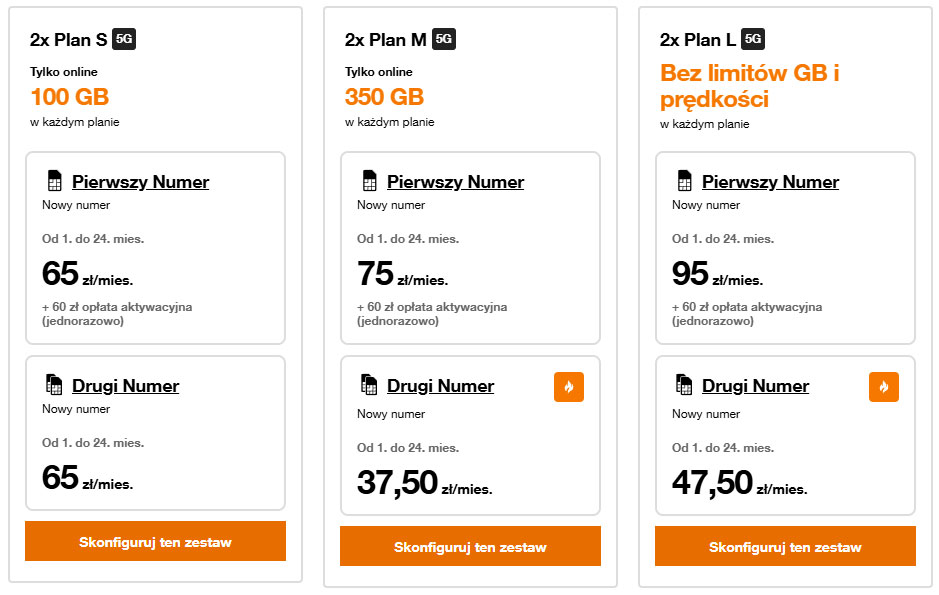This screenshot has height=595, width=939.
Task: Click the 5G badge beside 2x Plan S
Action: [x=124, y=39]
